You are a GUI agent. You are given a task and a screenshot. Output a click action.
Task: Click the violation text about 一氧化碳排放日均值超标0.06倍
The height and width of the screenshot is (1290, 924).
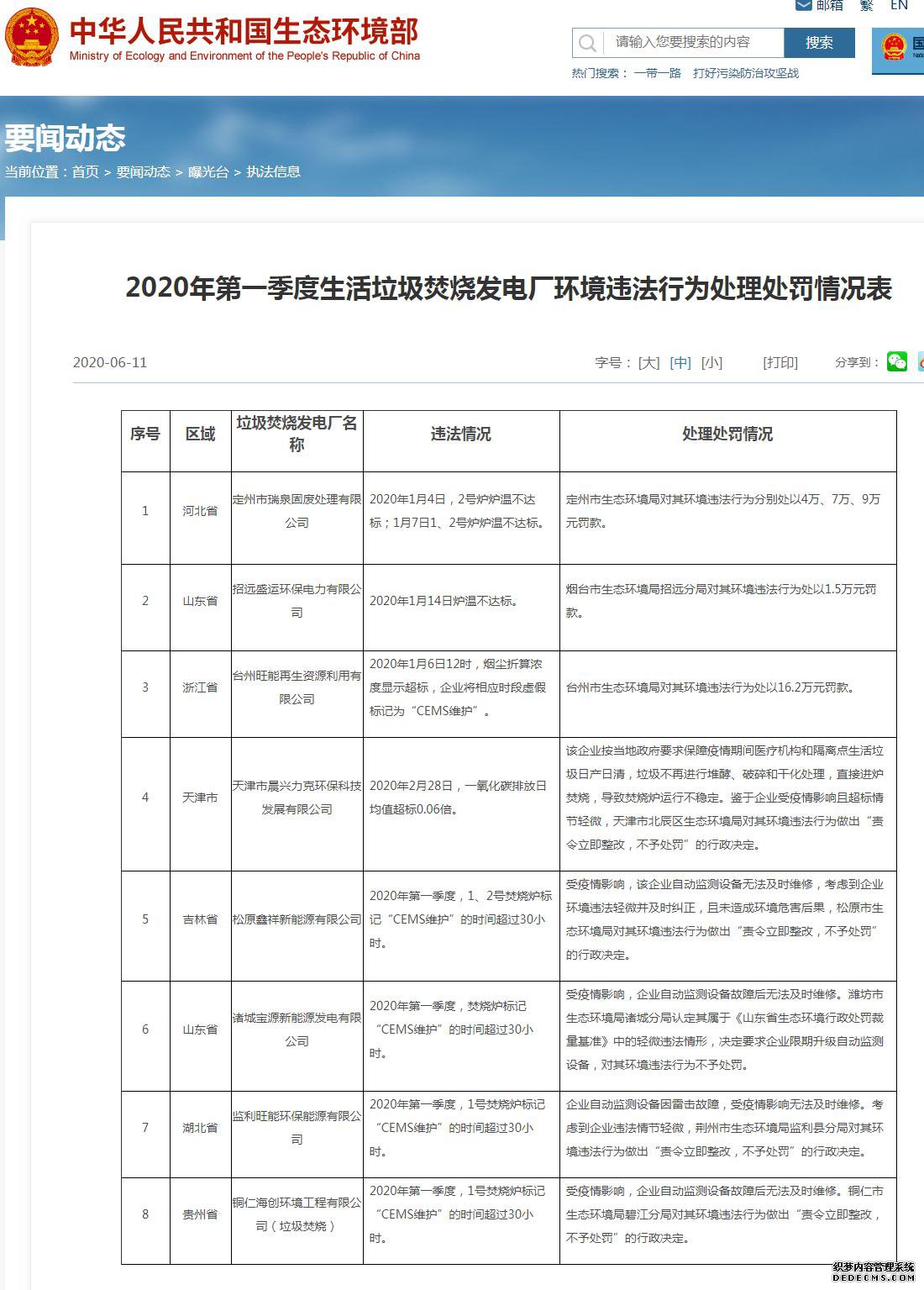458,798
